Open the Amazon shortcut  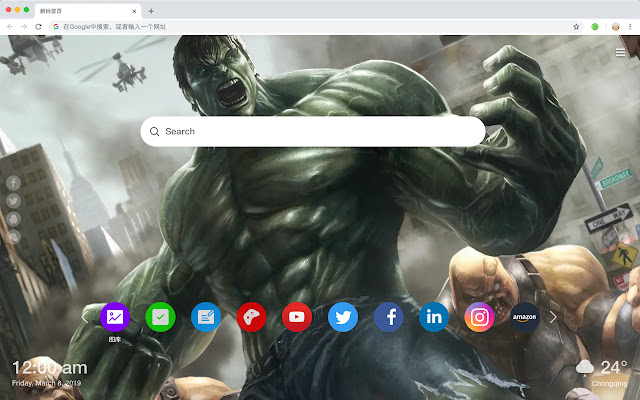pyautogui.click(x=525, y=317)
